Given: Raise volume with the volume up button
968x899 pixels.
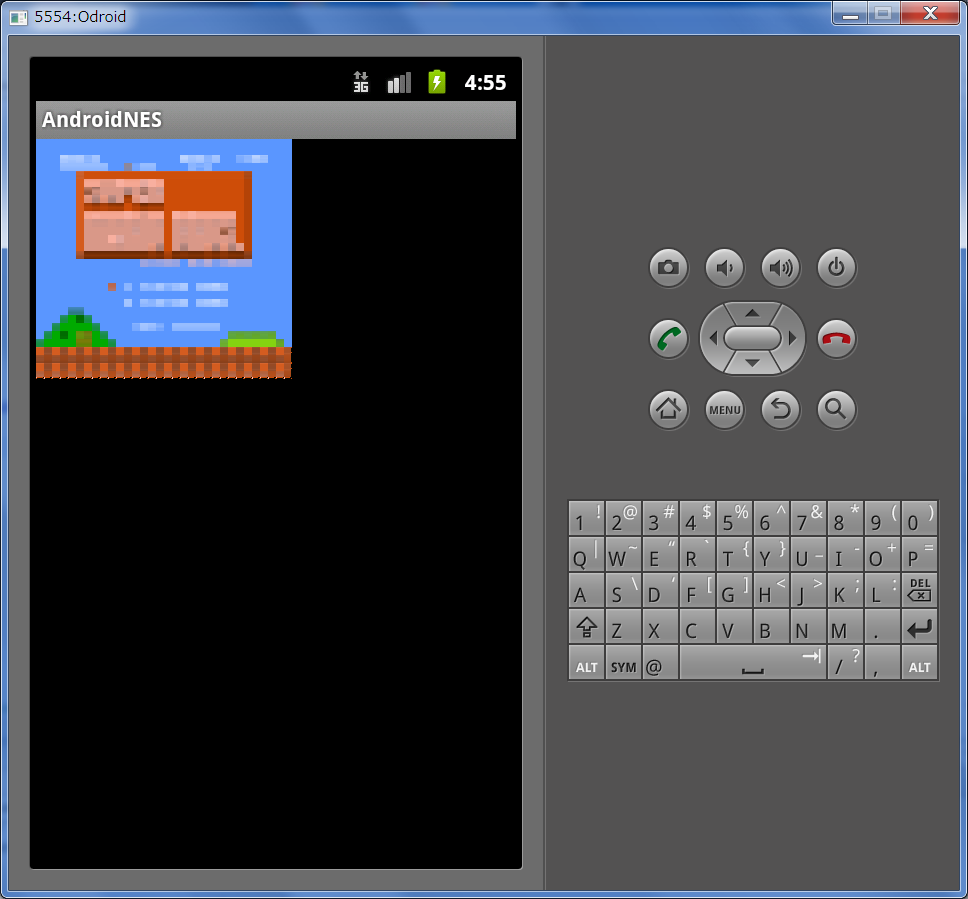Looking at the screenshot, I should pyautogui.click(x=780, y=267).
